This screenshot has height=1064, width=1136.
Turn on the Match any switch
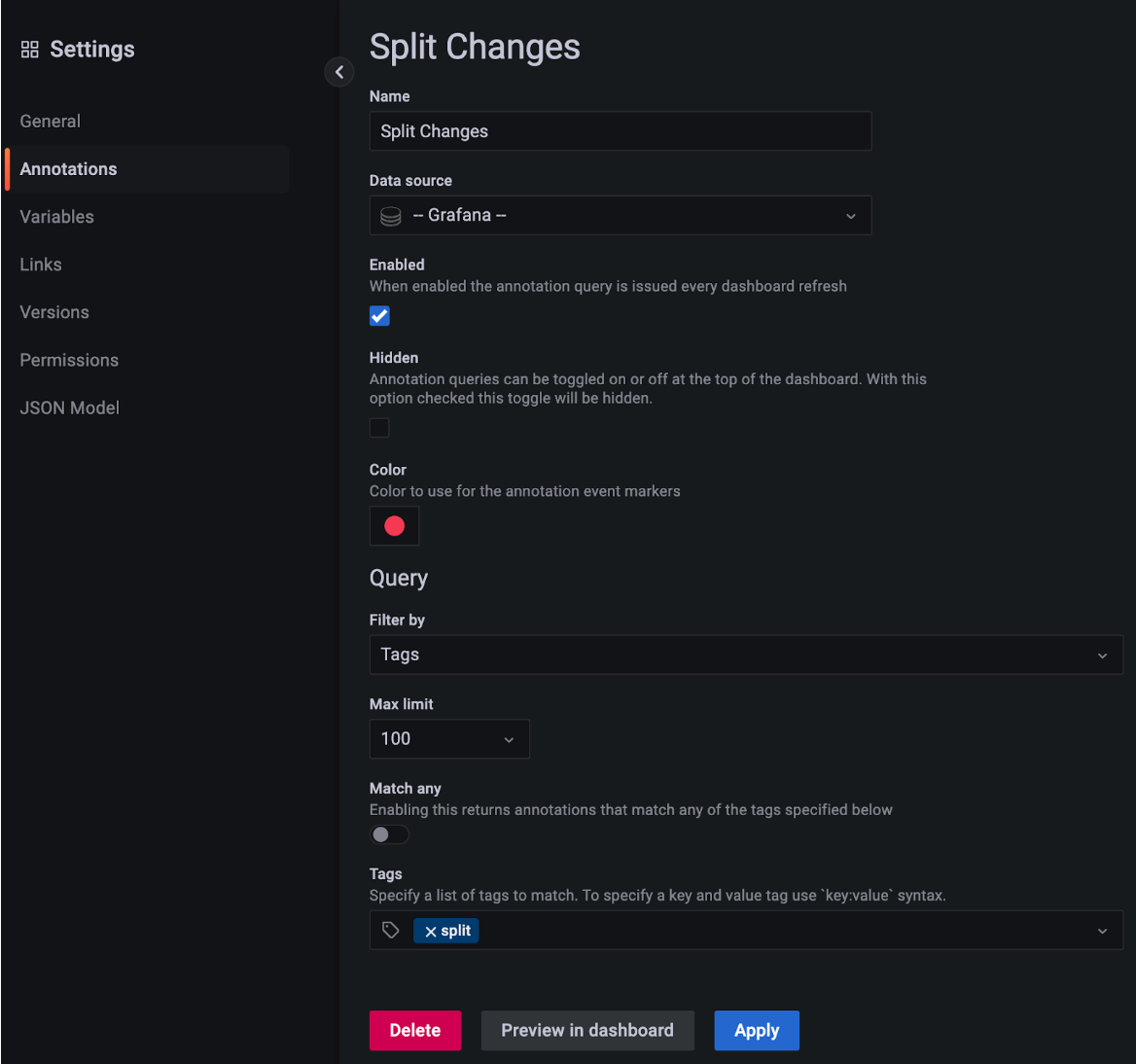pyautogui.click(x=389, y=834)
